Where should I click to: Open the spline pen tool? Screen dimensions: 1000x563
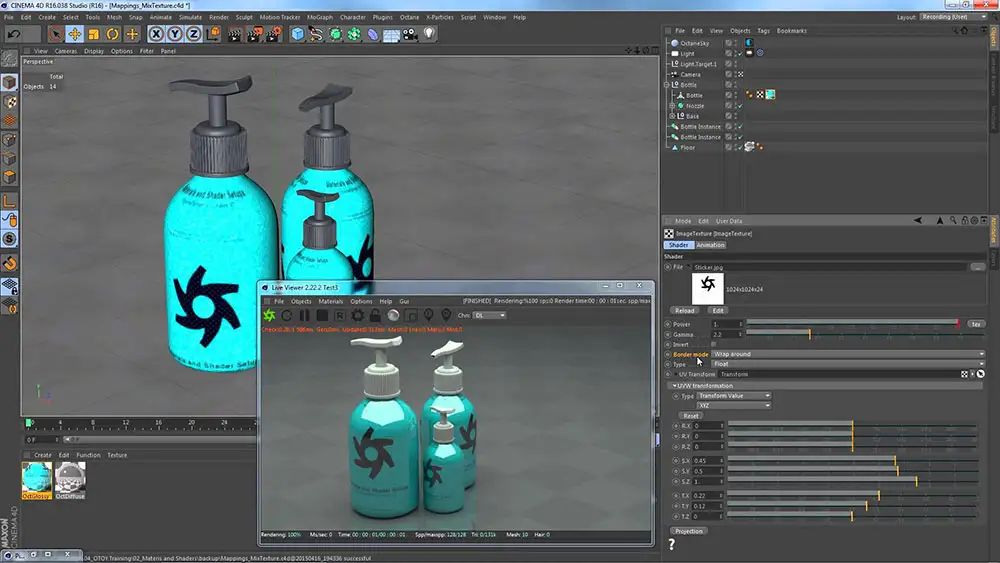316,34
